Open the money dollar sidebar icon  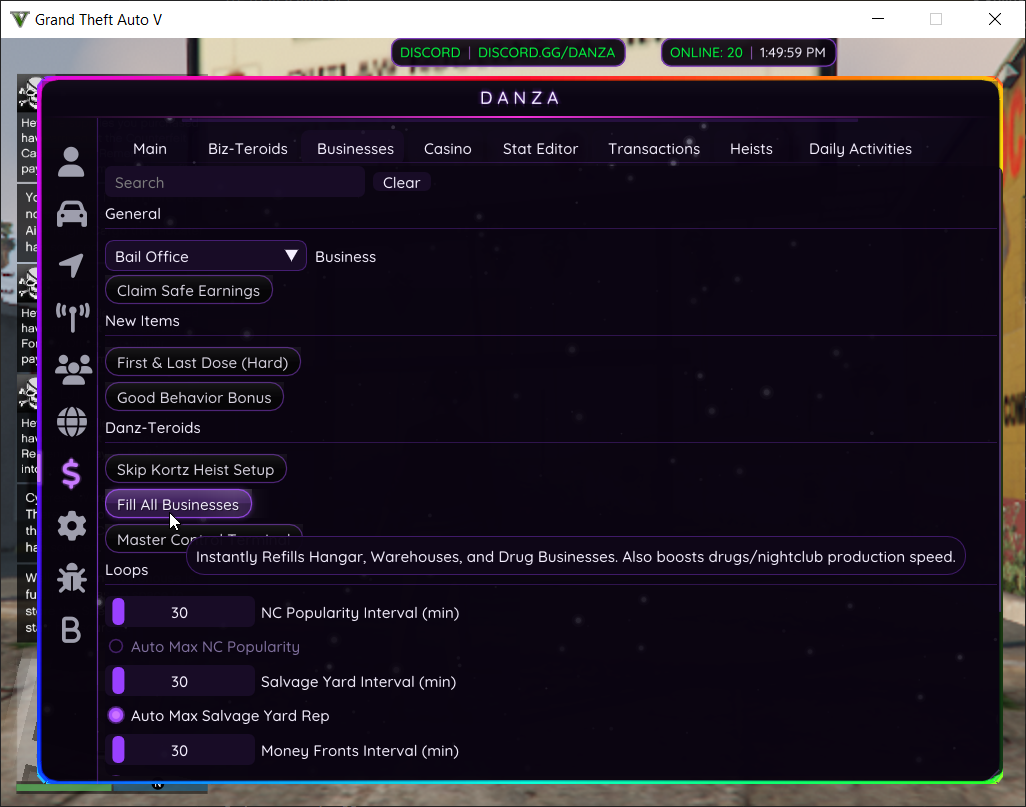[x=71, y=474]
